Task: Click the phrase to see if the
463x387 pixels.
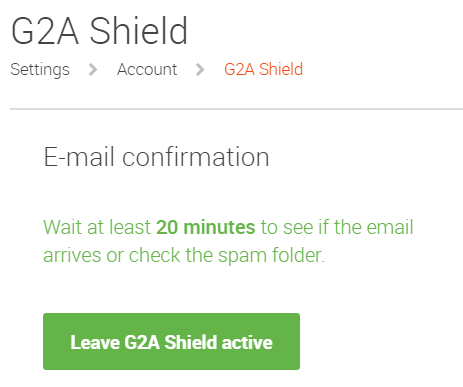Action: [311, 227]
